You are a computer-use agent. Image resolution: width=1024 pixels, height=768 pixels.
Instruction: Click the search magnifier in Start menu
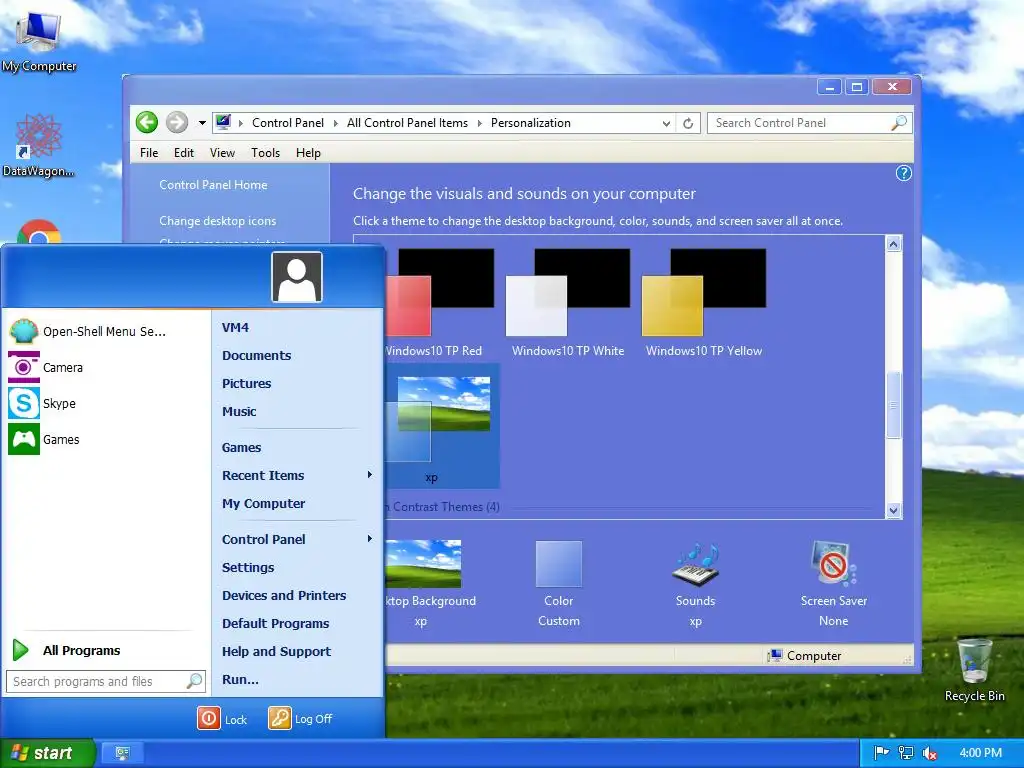195,681
